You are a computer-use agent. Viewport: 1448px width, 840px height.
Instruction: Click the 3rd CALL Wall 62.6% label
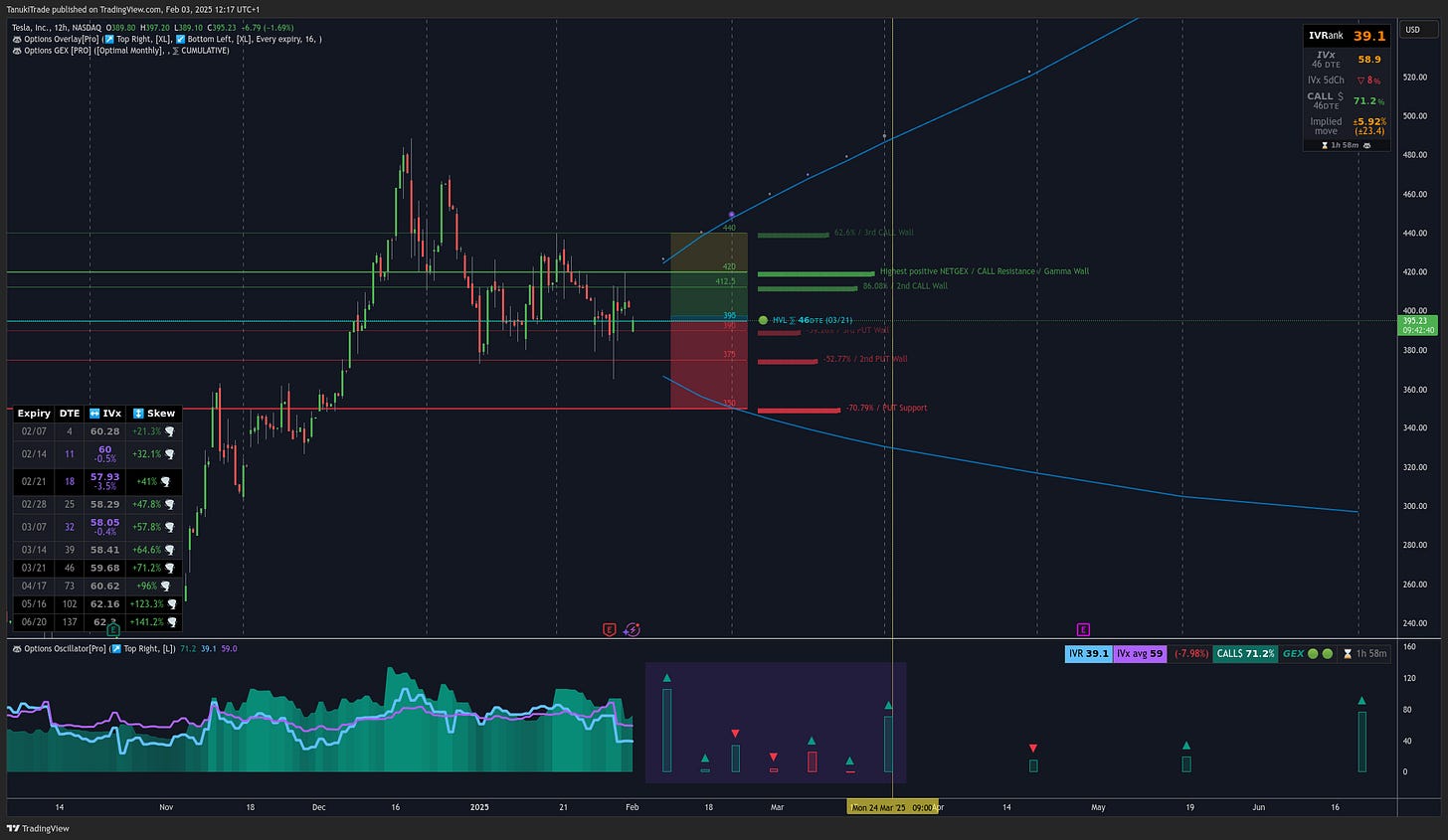tap(874, 233)
